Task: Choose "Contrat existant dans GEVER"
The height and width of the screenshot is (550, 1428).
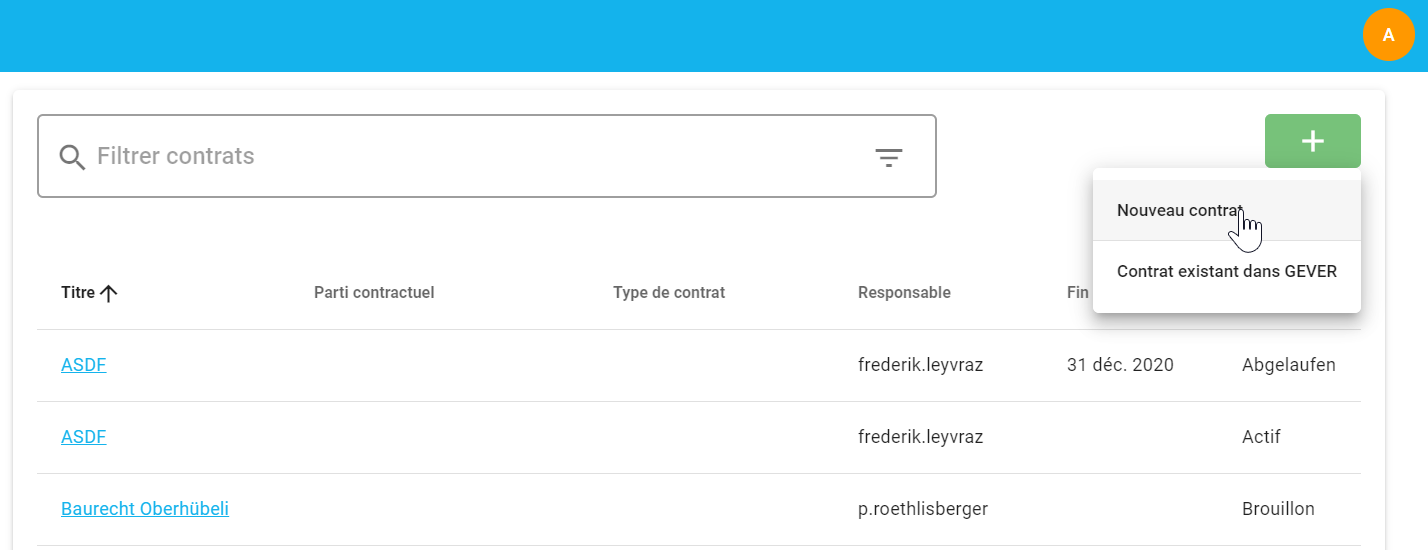Action: click(1226, 271)
